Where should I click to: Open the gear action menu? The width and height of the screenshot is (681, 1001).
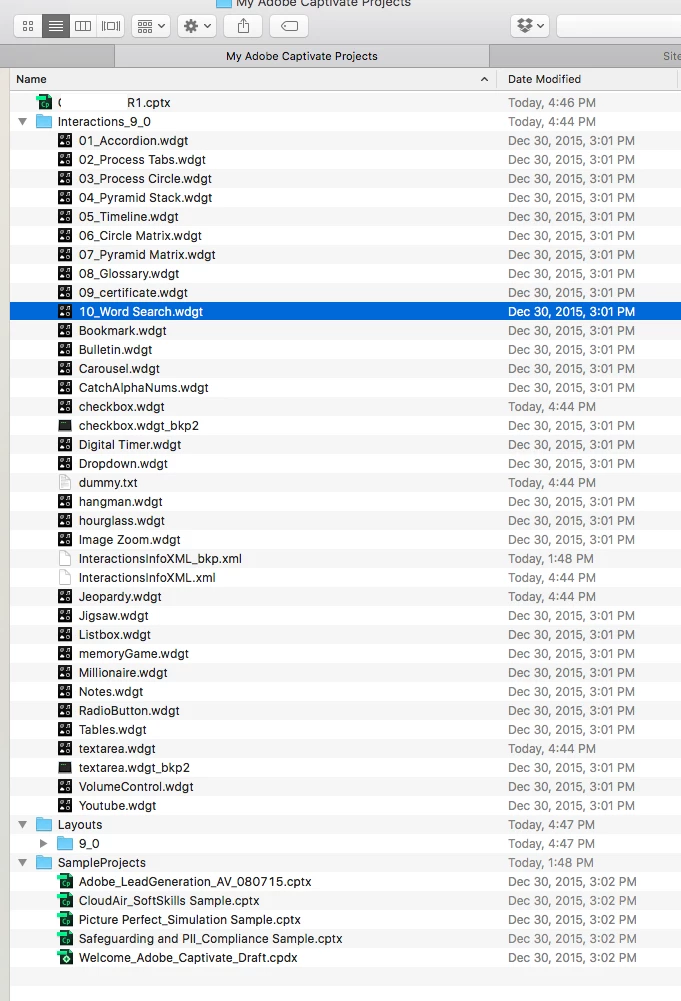pos(197,26)
